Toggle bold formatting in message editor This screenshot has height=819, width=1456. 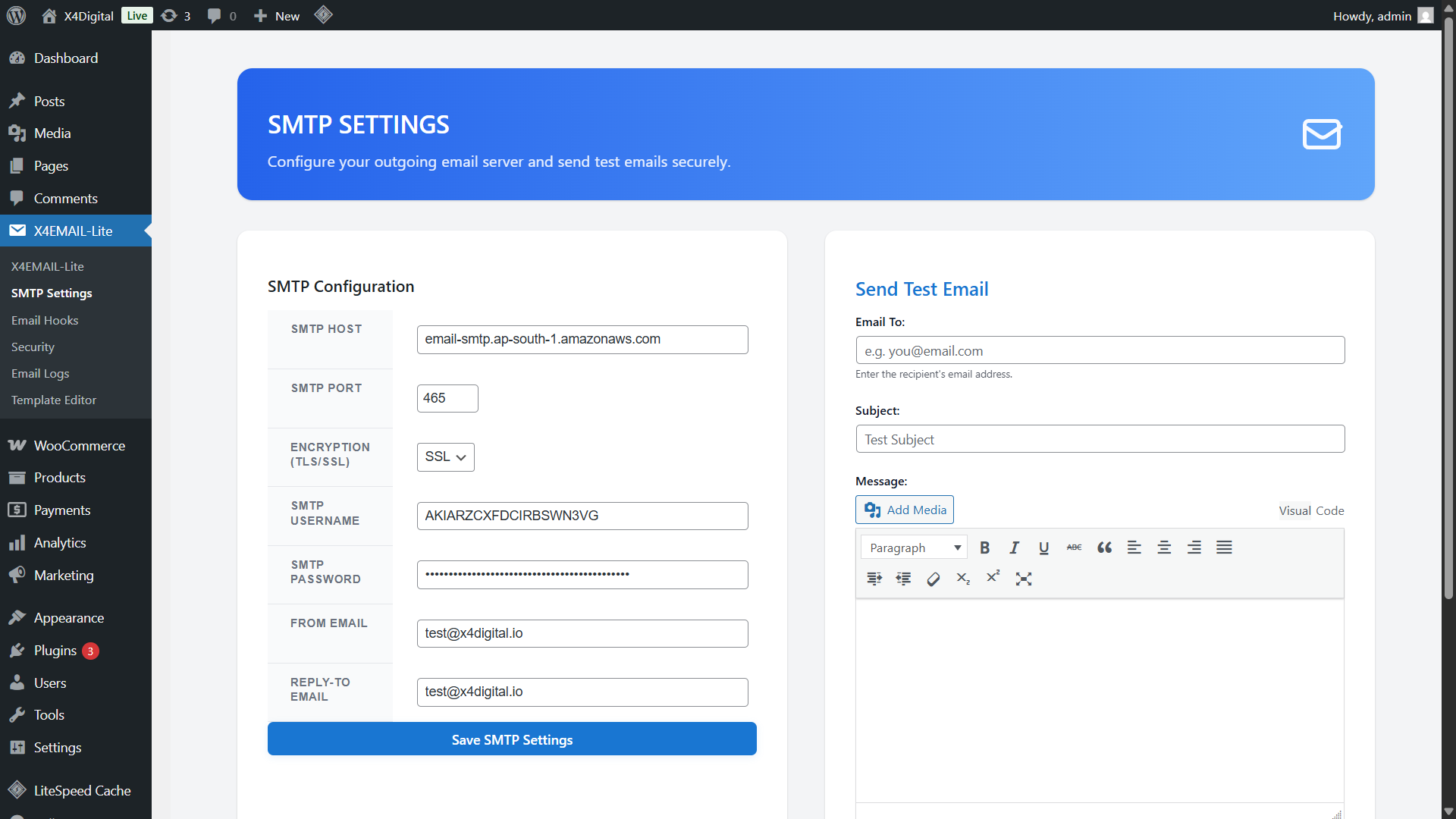point(984,548)
